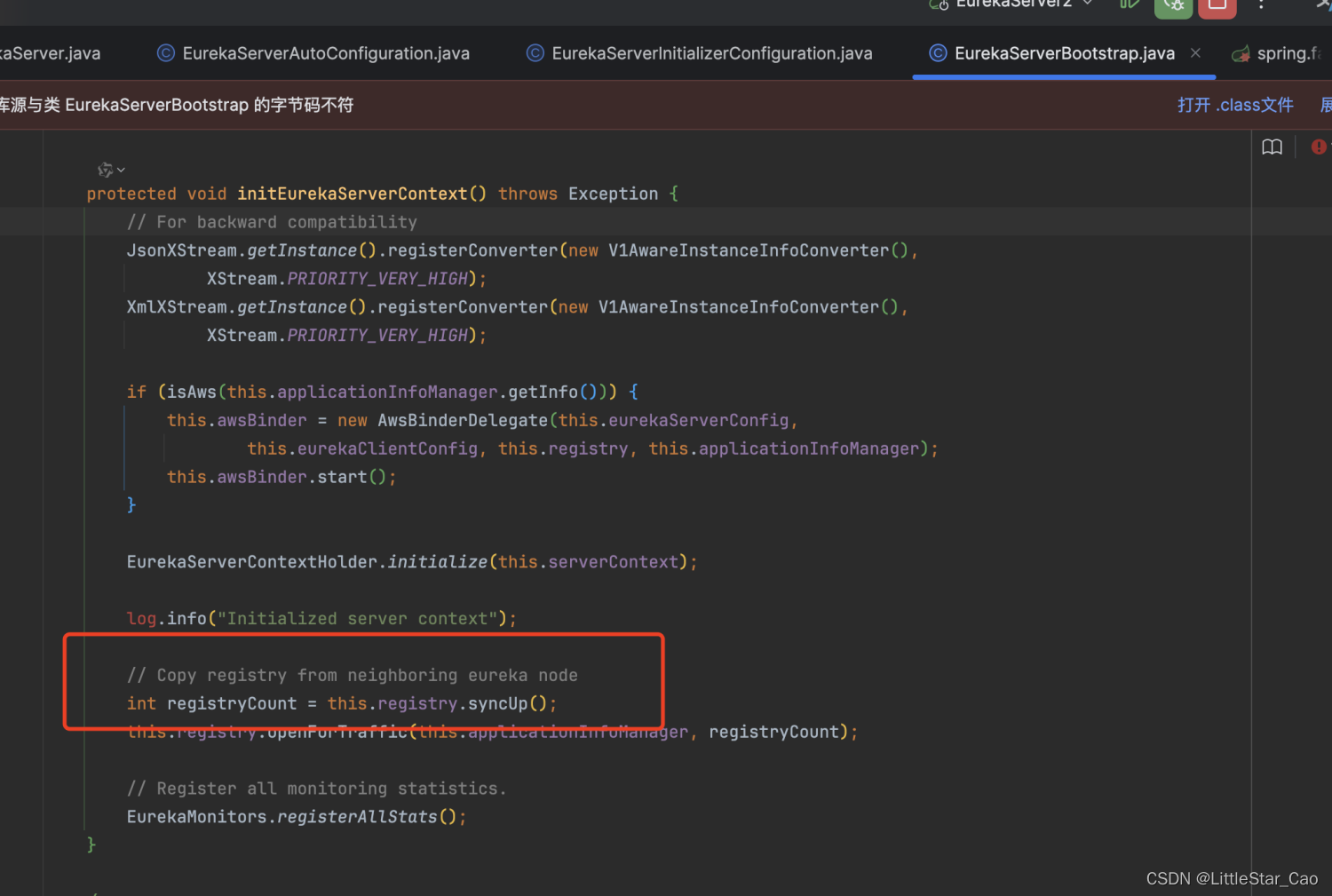This screenshot has height=896, width=1332.
Task: Click Spring leaf icon on spring tab
Action: 1241,54
